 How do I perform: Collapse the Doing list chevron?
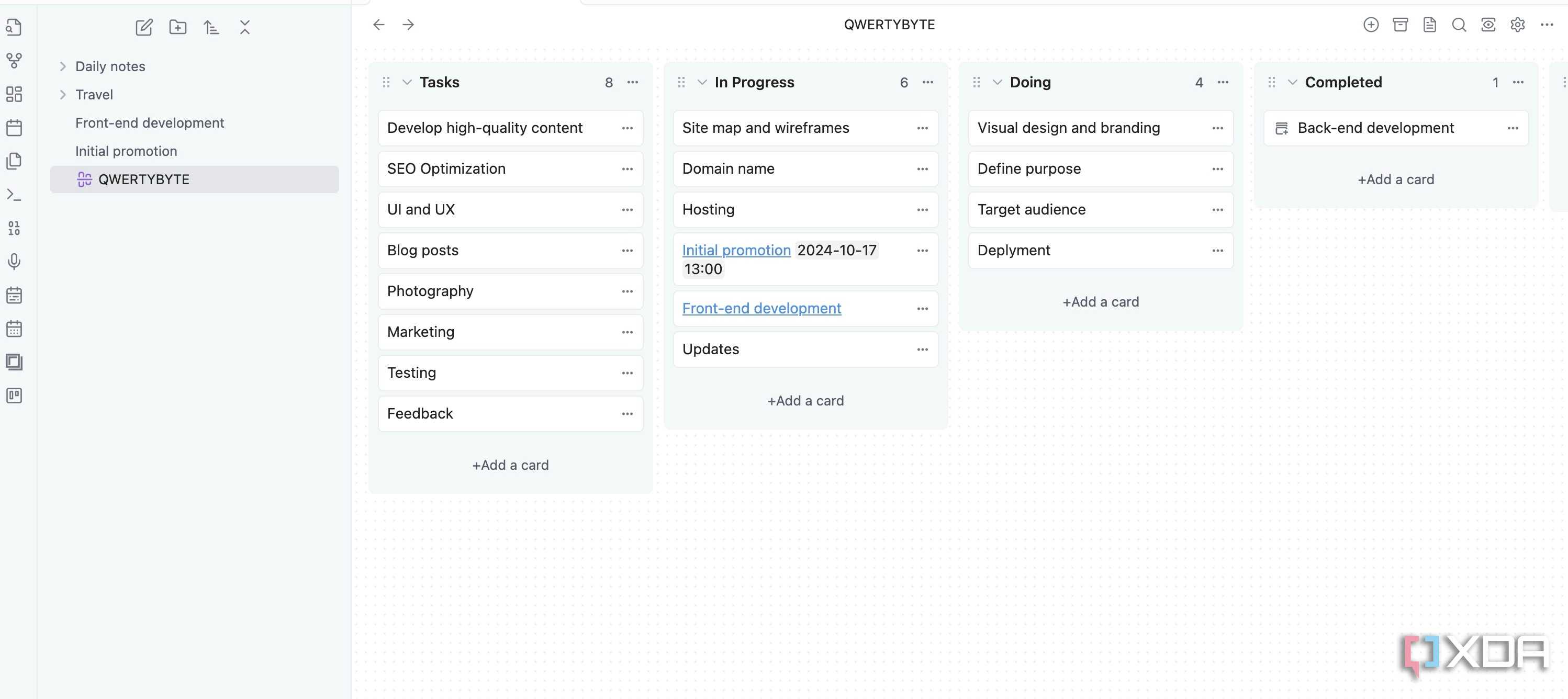pyautogui.click(x=997, y=82)
